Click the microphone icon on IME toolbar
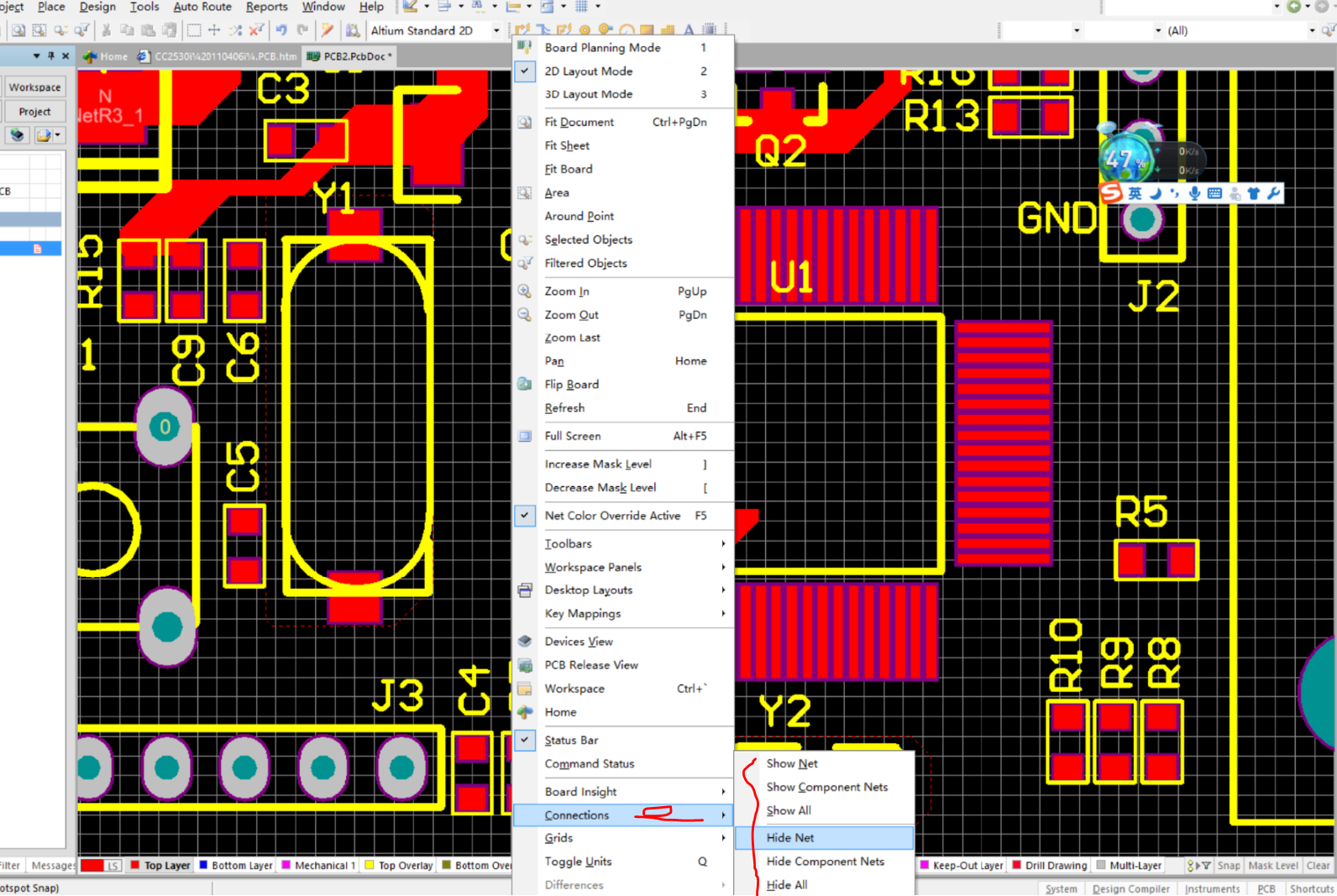Screen dimensions: 1337x896 click(x=1194, y=194)
